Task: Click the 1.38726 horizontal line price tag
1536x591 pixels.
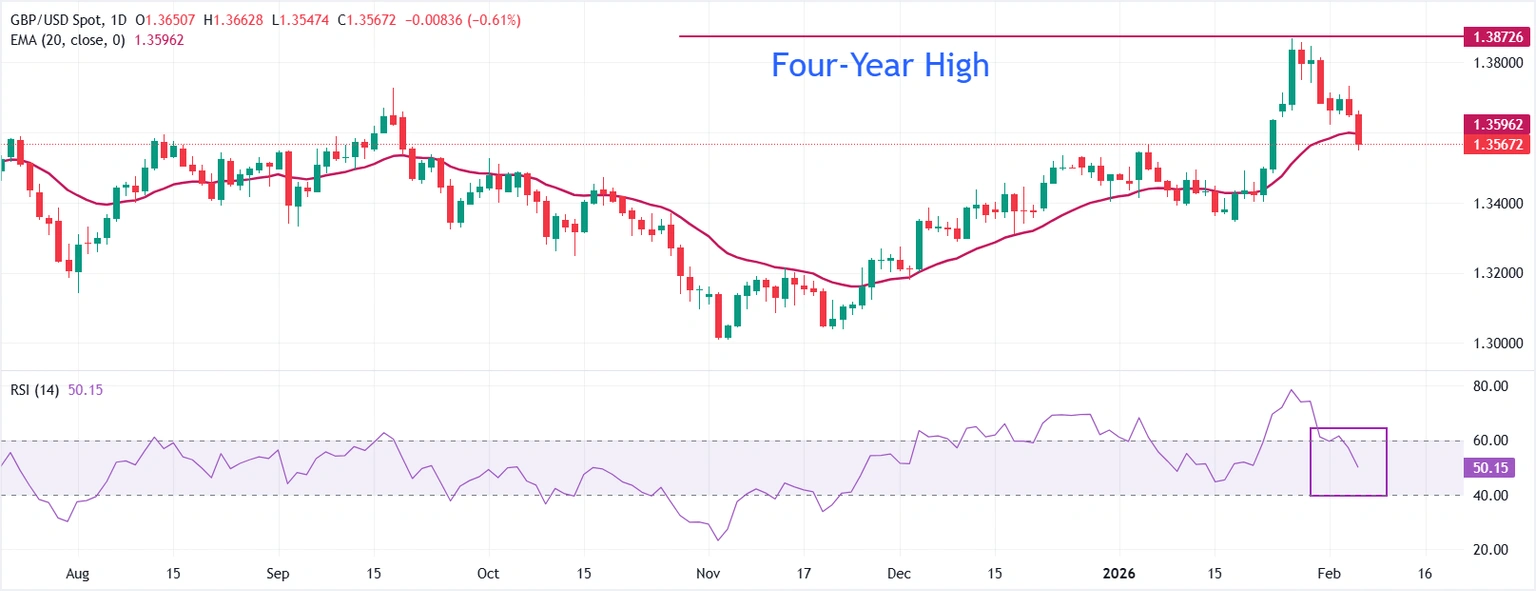Action: (1497, 37)
